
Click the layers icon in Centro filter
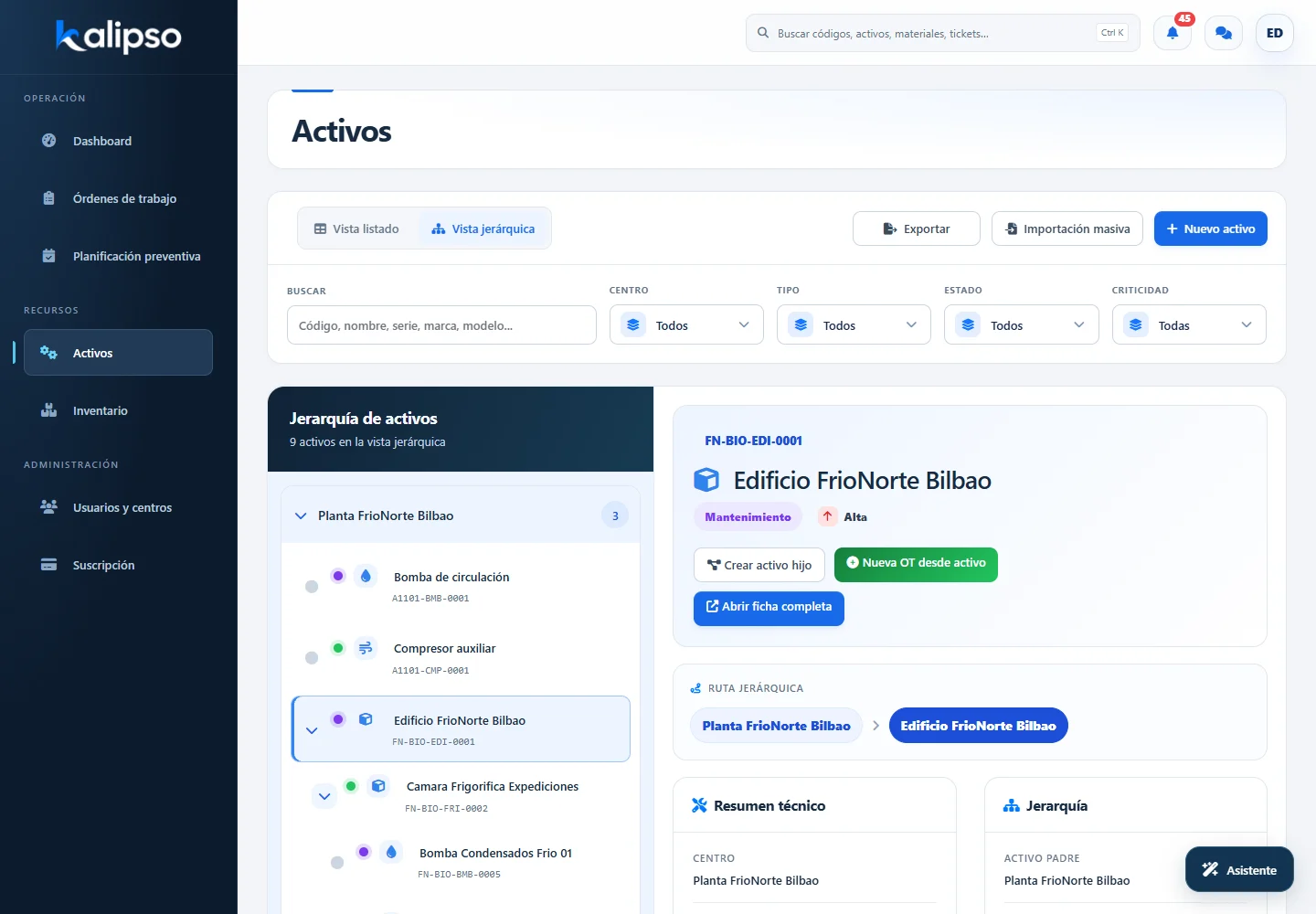point(633,324)
